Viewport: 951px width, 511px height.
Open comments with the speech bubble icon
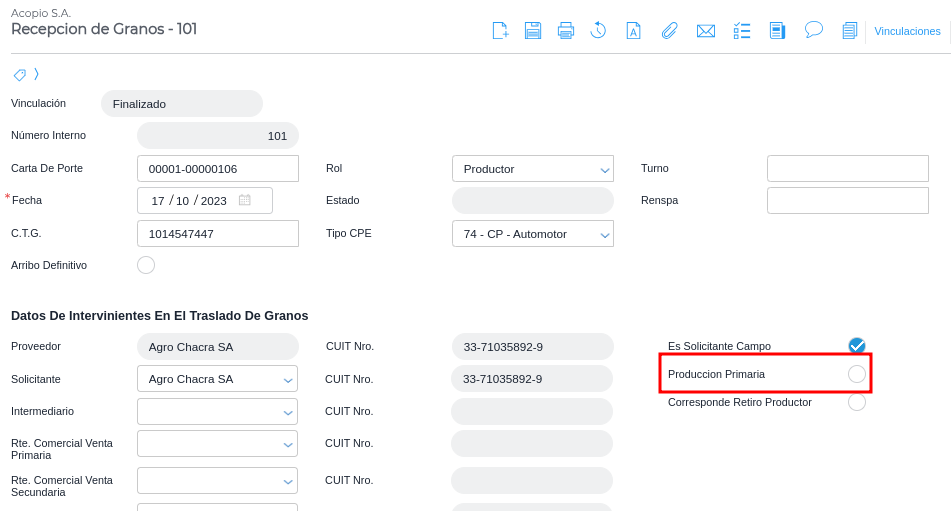814,30
